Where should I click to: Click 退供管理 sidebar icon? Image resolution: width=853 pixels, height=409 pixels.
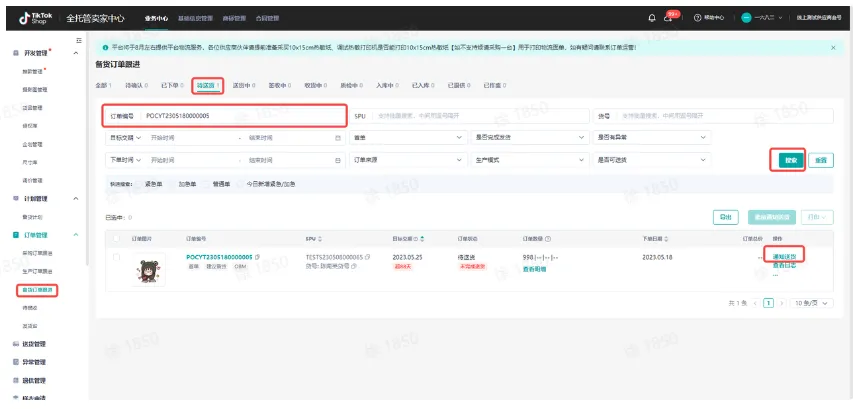16,380
